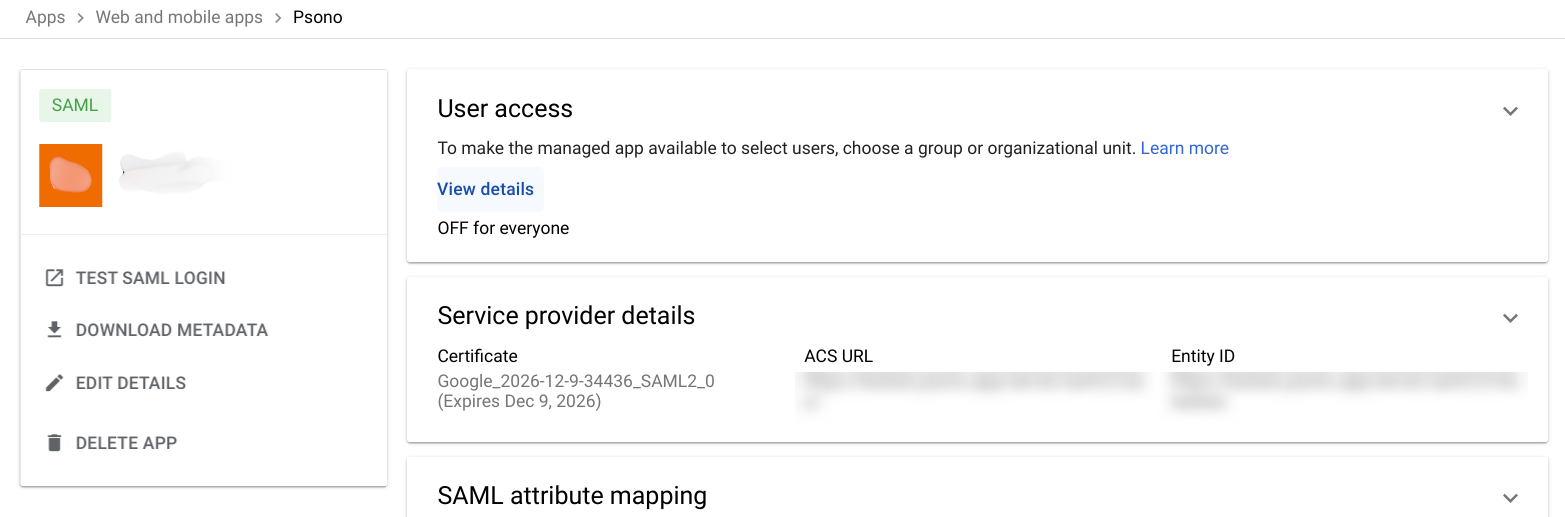The width and height of the screenshot is (1565, 517).
Task: Expand the Service provider details chevron
Action: [x=1510, y=318]
